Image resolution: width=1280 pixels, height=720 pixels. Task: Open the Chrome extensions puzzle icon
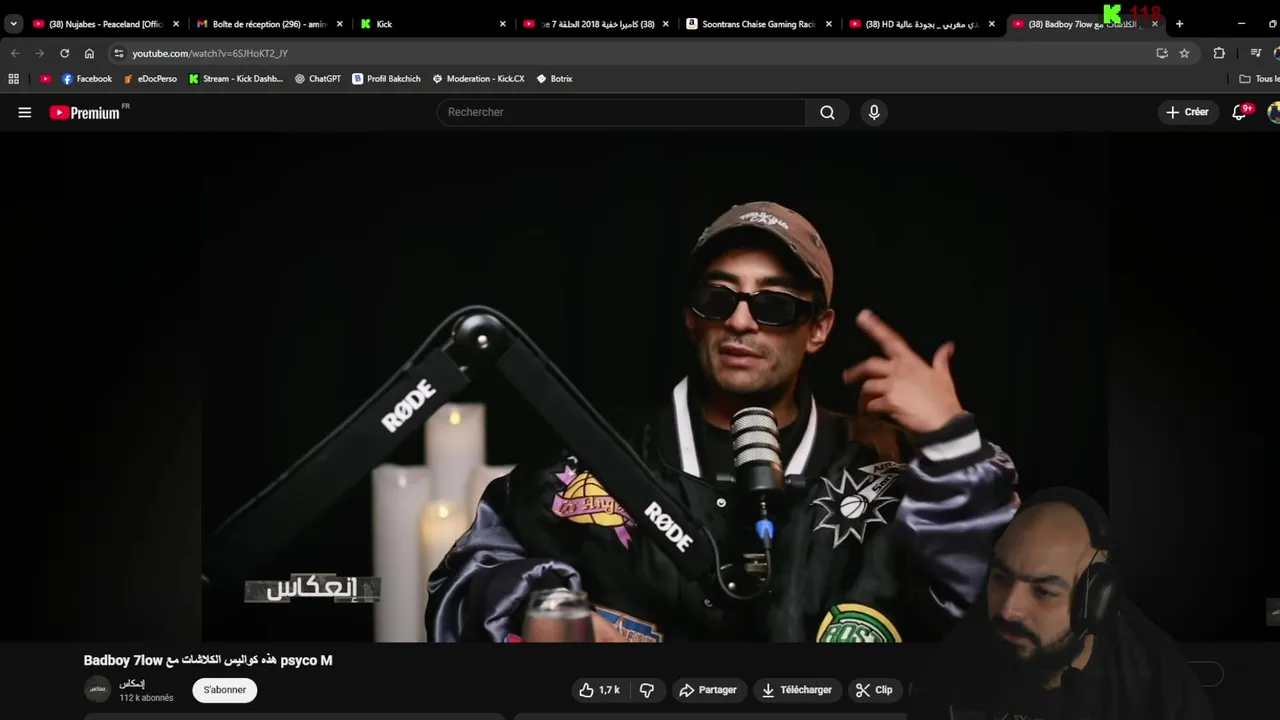pos(1219,53)
